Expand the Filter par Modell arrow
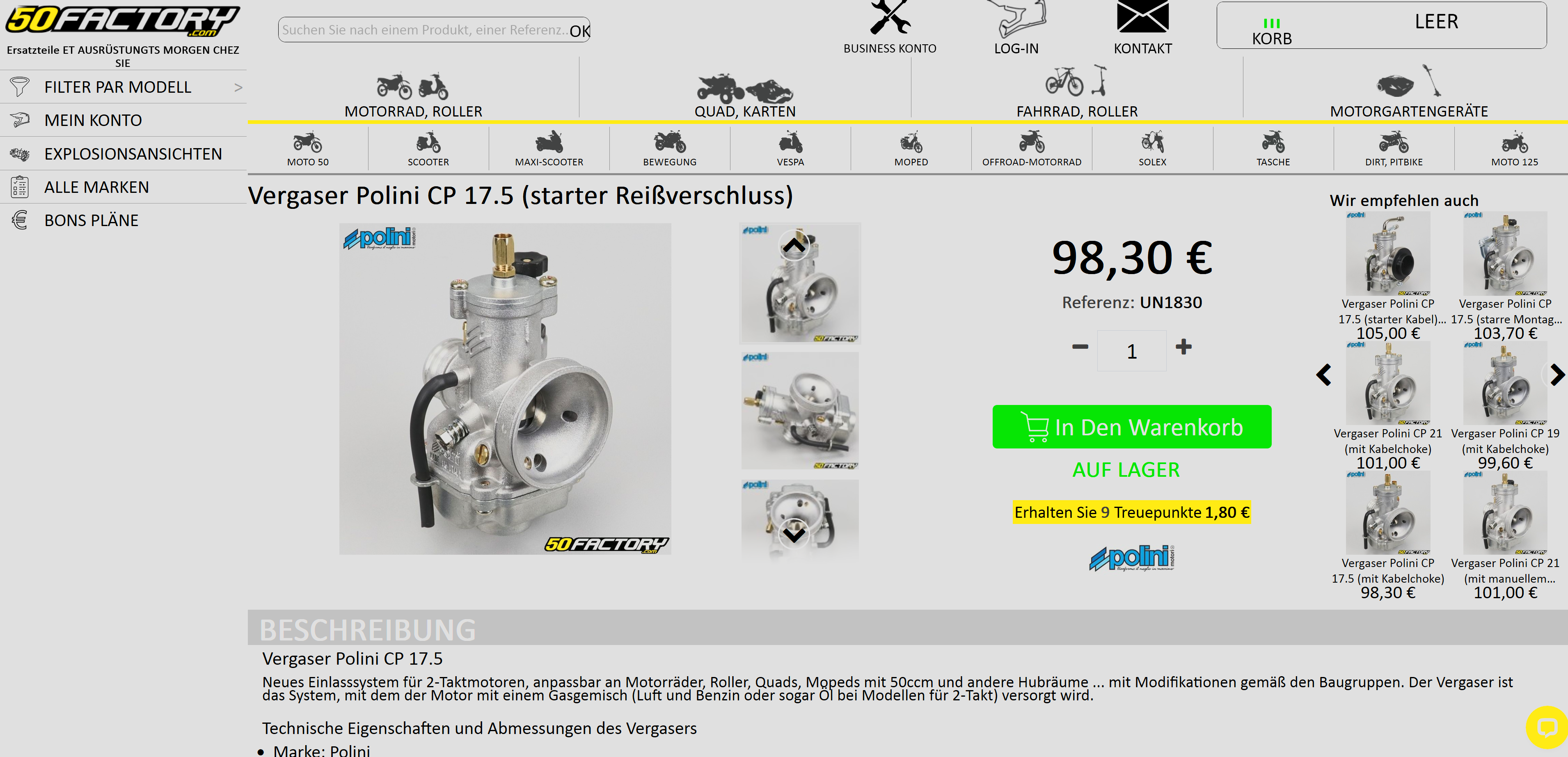Image resolution: width=1568 pixels, height=757 pixels. [238, 87]
